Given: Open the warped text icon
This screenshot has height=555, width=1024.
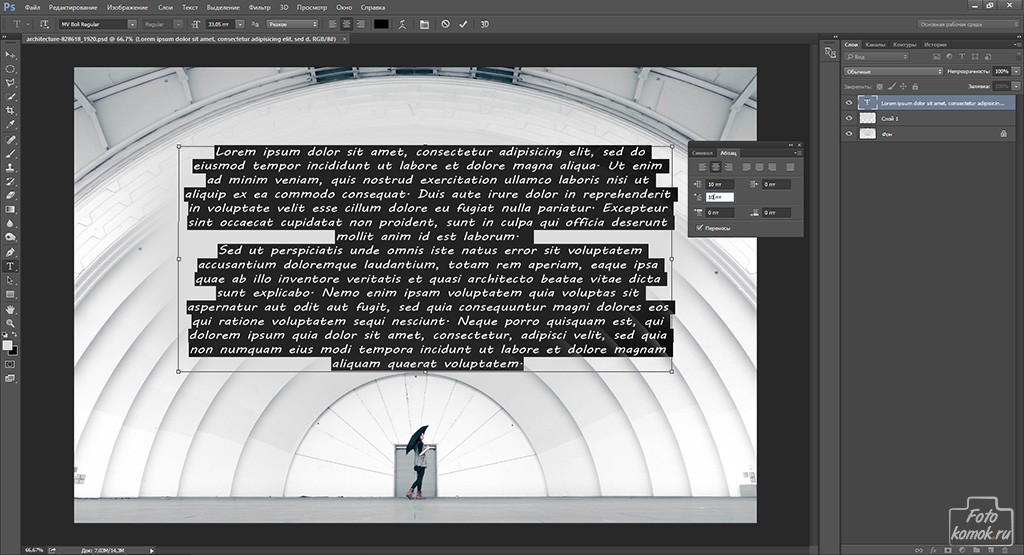Looking at the screenshot, I should 402,23.
